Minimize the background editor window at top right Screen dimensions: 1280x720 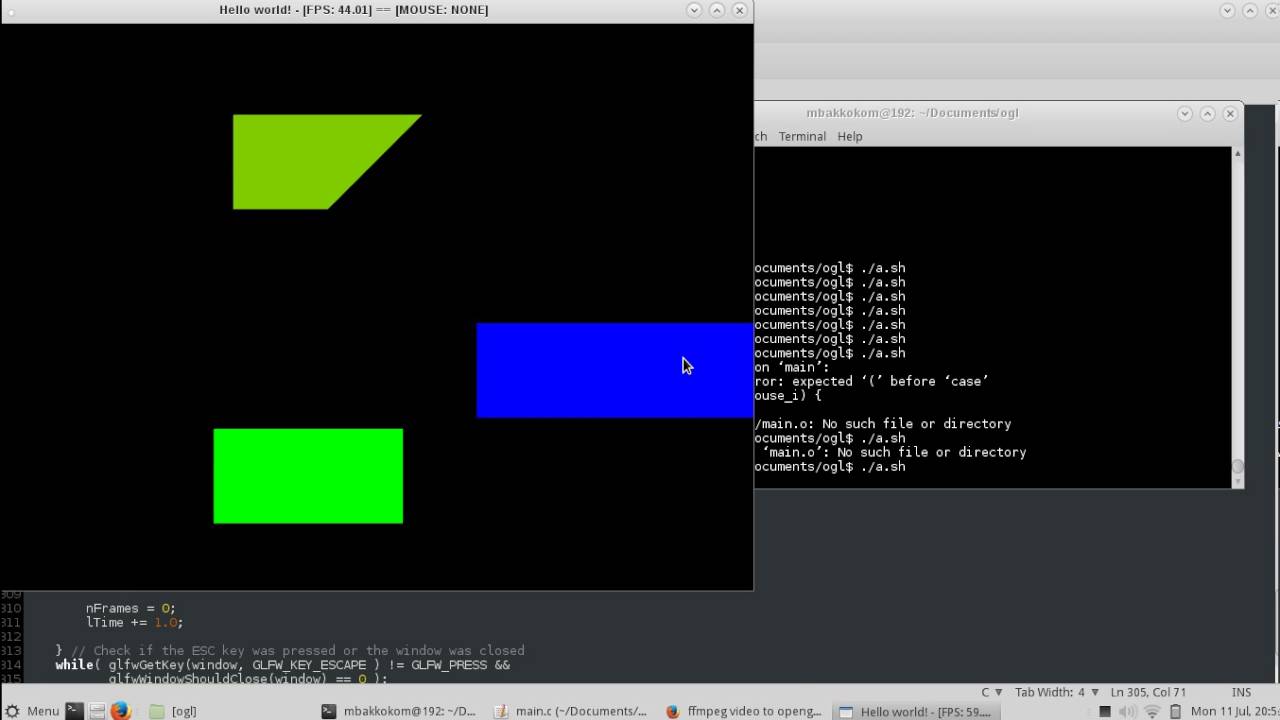tap(1228, 10)
